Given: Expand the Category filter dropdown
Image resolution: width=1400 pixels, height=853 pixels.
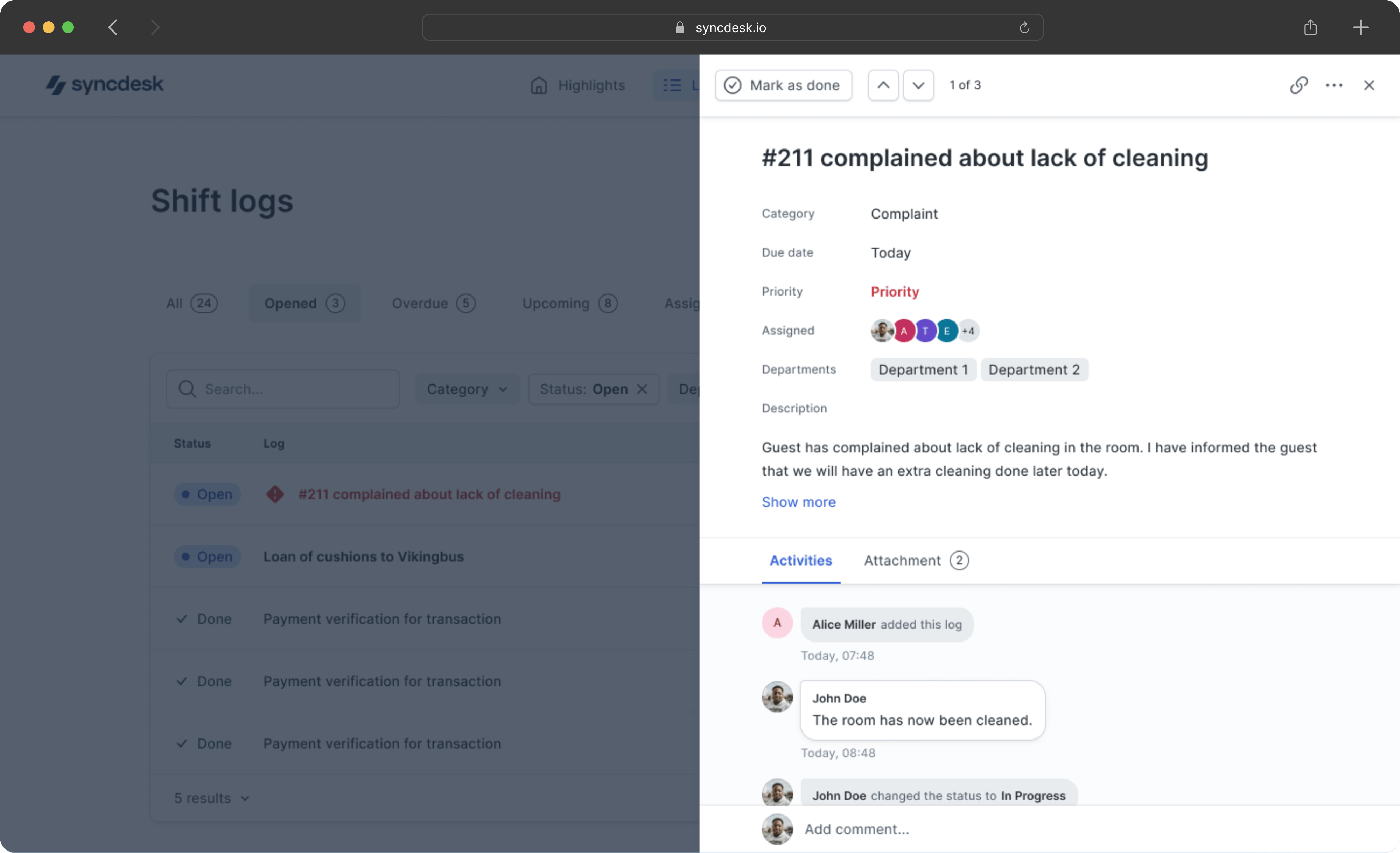Looking at the screenshot, I should [467, 389].
